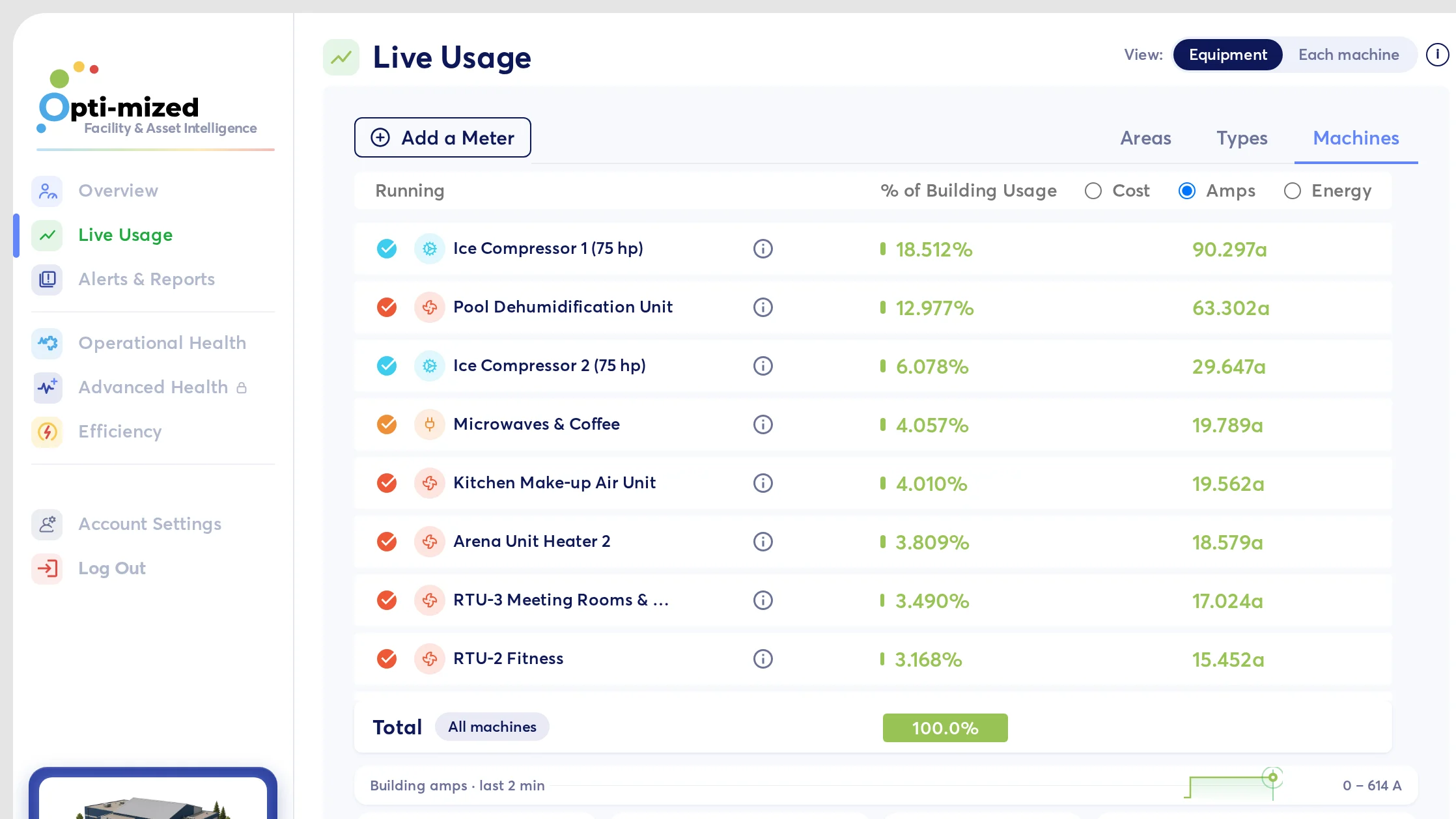Click the Add a Meter button
Image resolution: width=1456 pixels, height=819 pixels.
[442, 137]
